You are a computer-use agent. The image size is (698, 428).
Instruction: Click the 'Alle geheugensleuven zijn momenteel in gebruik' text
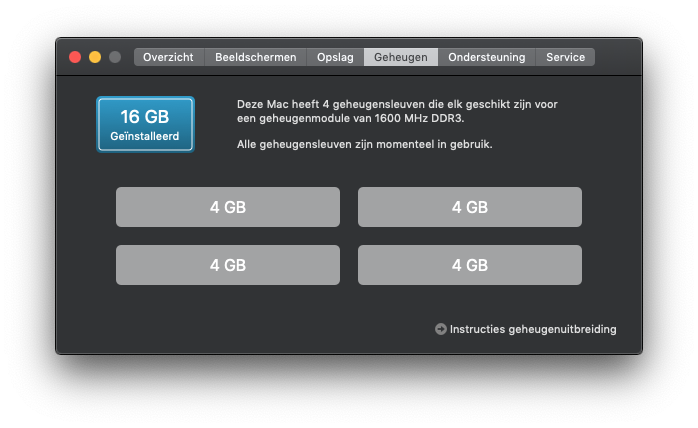click(365, 144)
